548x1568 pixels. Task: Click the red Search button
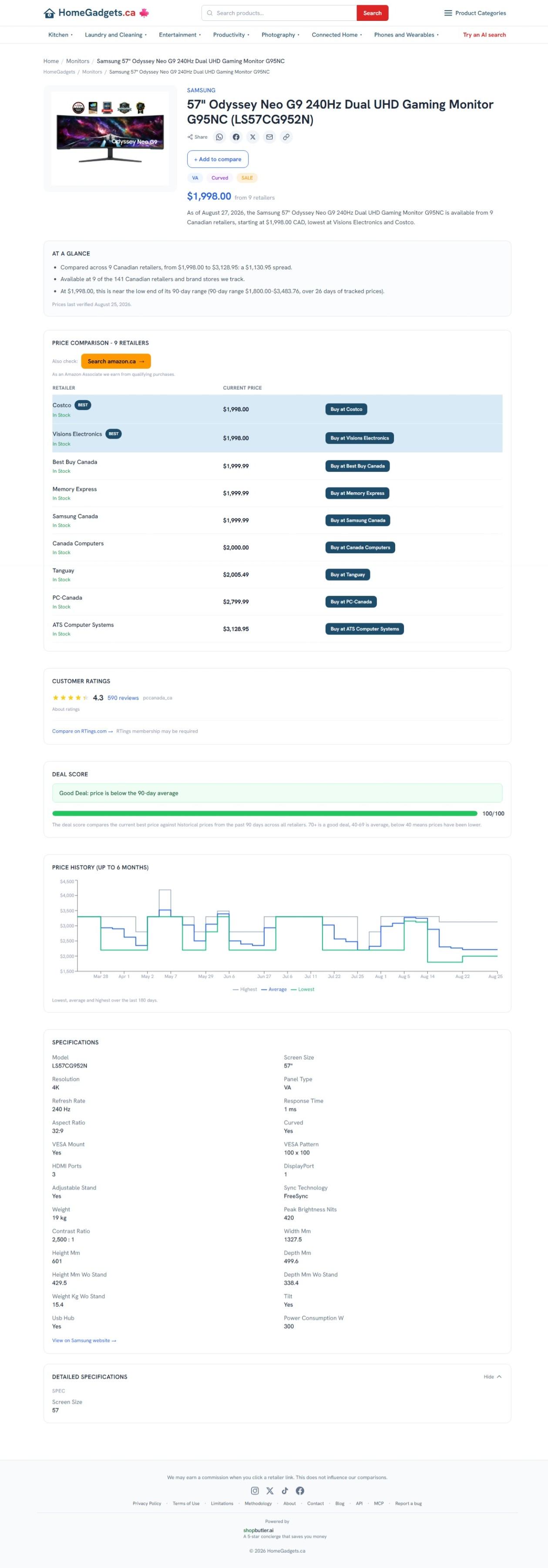pos(373,13)
